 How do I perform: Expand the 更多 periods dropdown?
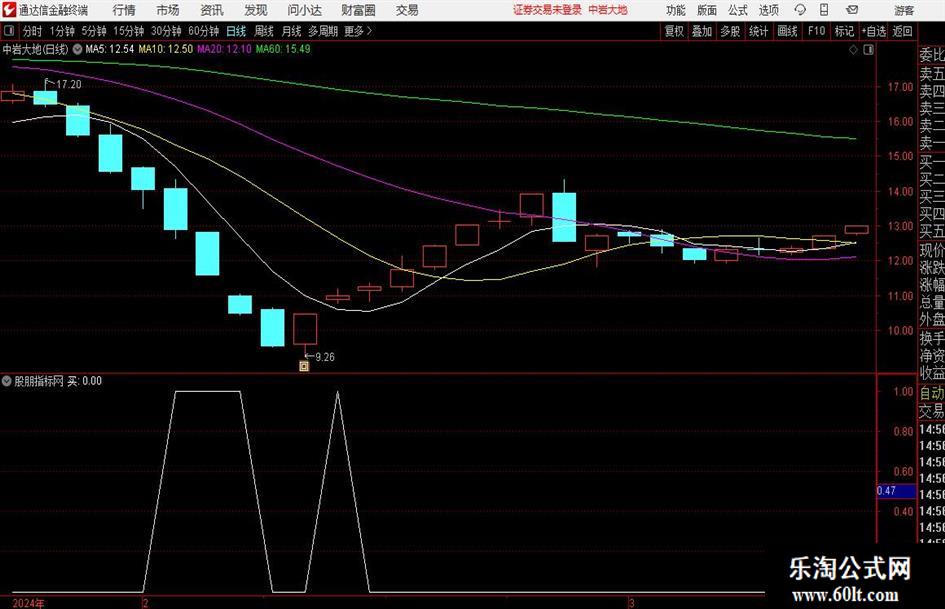click(x=358, y=31)
